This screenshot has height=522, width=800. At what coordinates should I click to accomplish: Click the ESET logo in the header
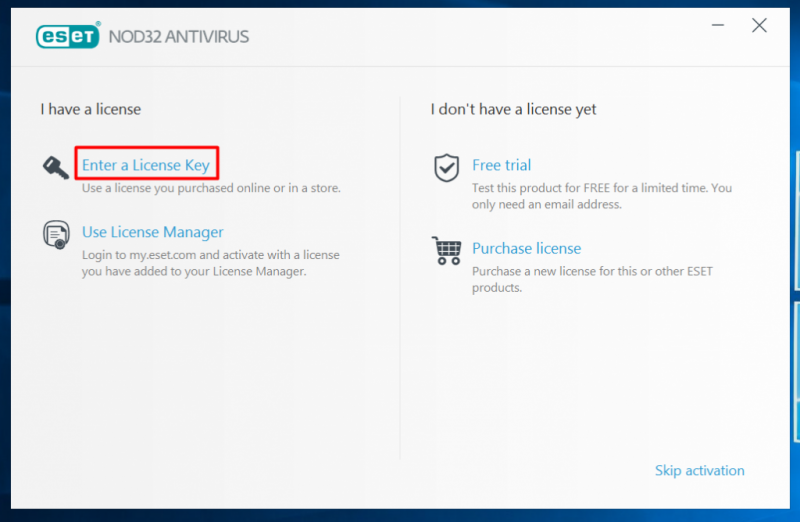tap(66, 37)
